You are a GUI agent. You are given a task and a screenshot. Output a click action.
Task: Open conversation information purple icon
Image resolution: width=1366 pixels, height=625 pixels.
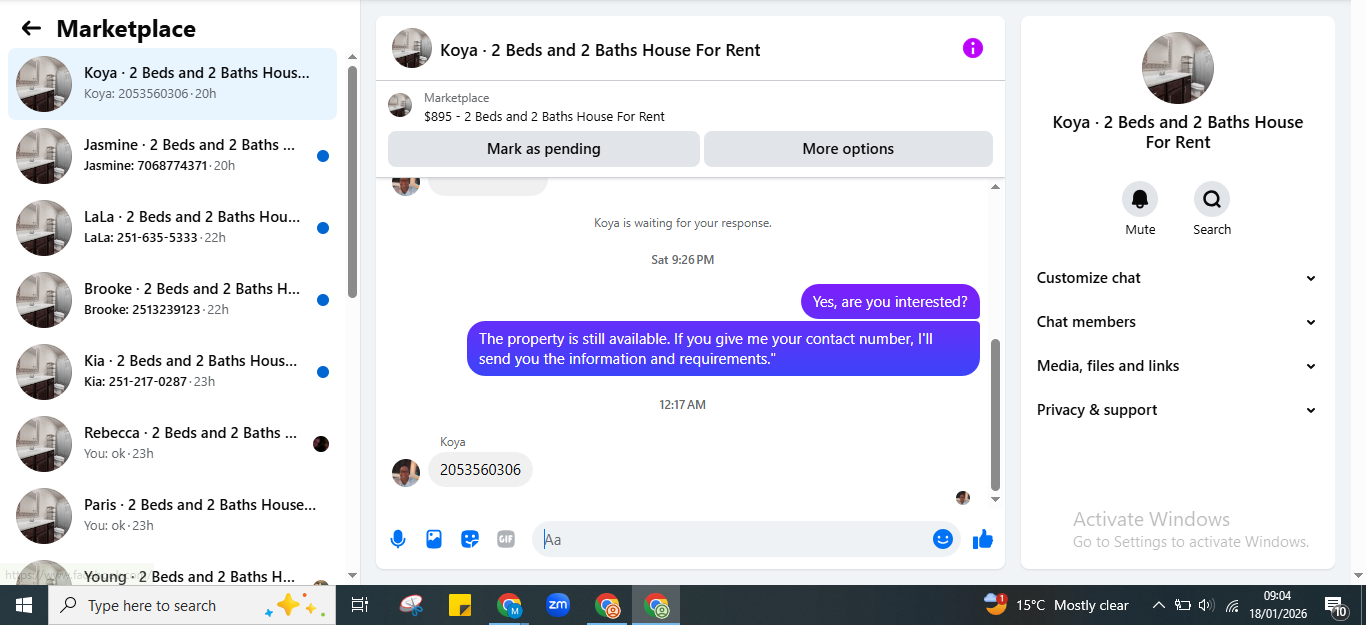(x=973, y=48)
